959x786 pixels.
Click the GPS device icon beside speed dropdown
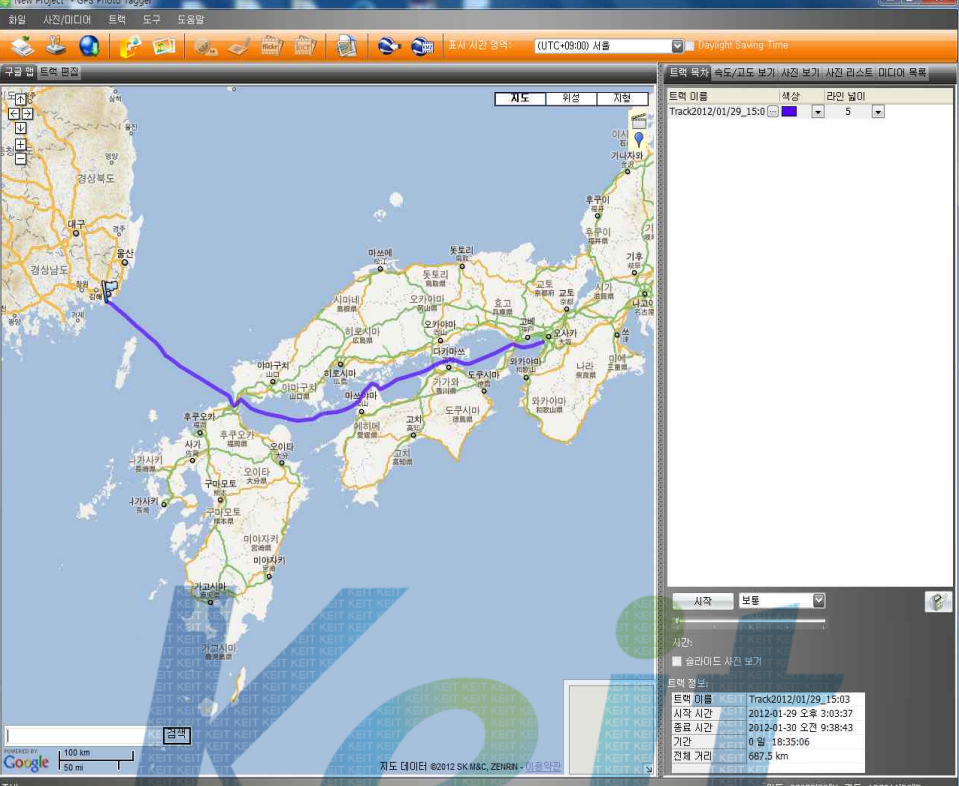tap(937, 601)
